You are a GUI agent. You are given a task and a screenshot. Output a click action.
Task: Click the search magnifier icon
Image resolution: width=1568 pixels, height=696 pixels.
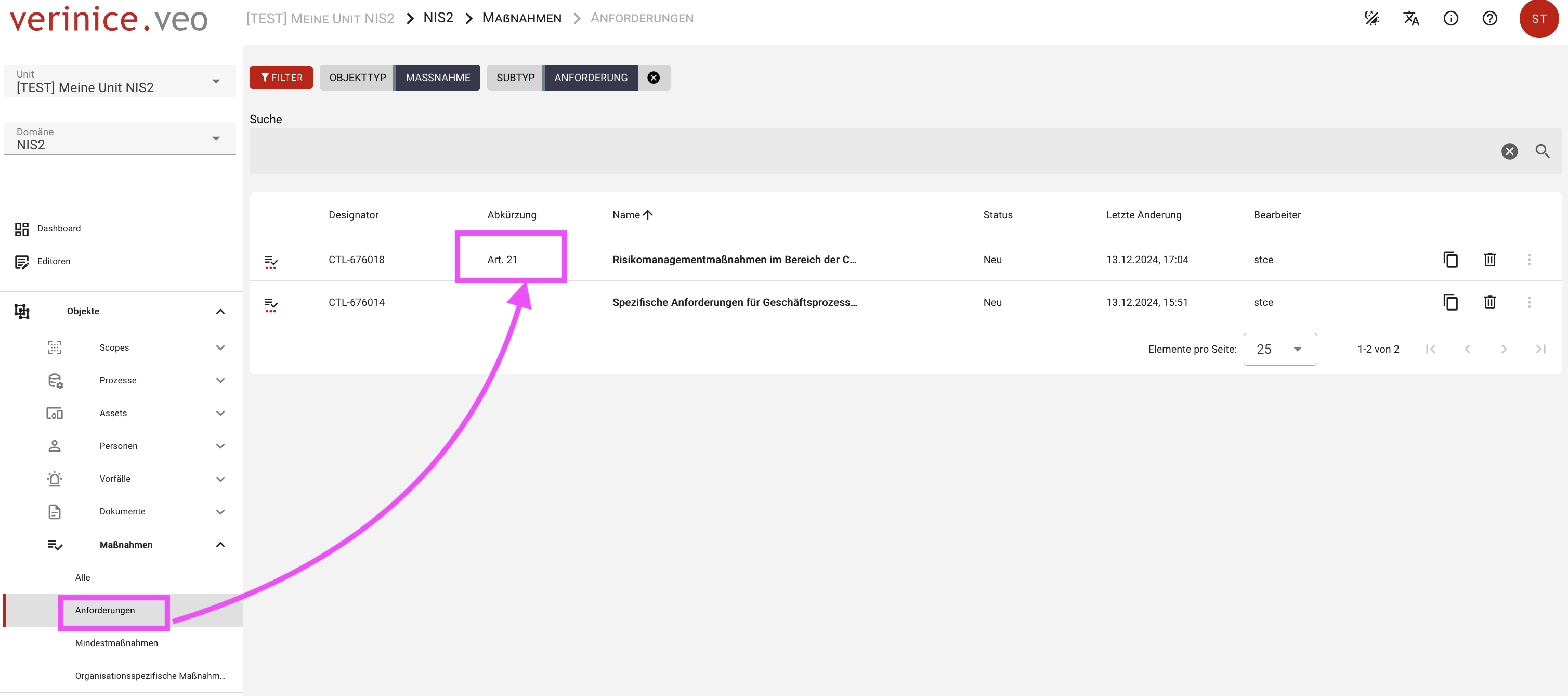click(1542, 151)
